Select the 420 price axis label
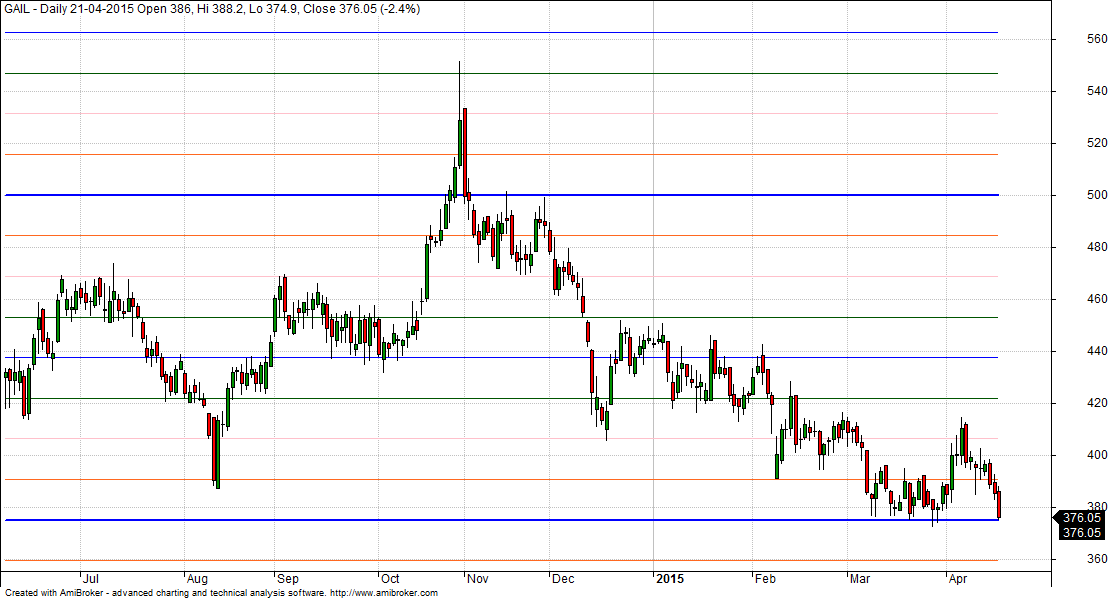 [x=1069, y=403]
